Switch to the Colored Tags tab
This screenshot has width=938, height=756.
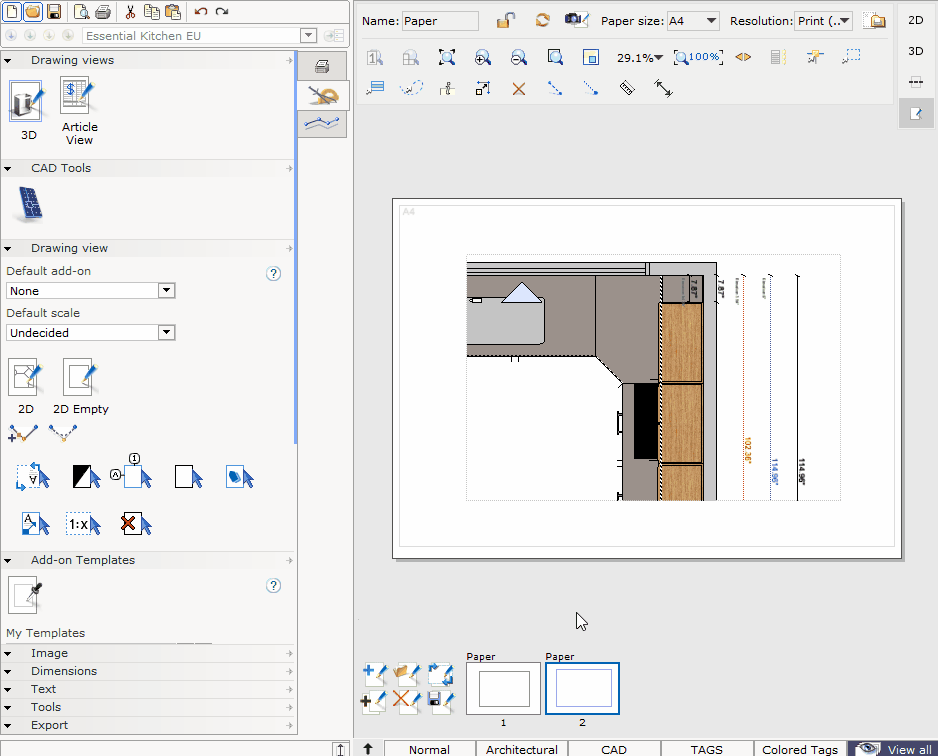800,749
